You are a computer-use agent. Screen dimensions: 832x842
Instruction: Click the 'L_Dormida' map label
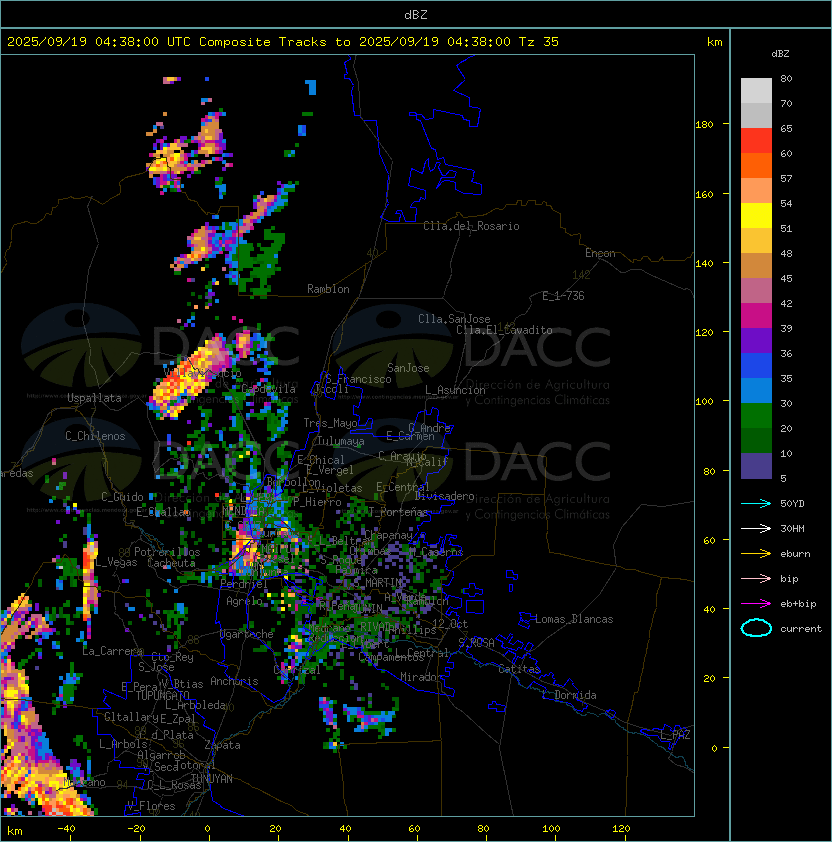[x=569, y=695]
